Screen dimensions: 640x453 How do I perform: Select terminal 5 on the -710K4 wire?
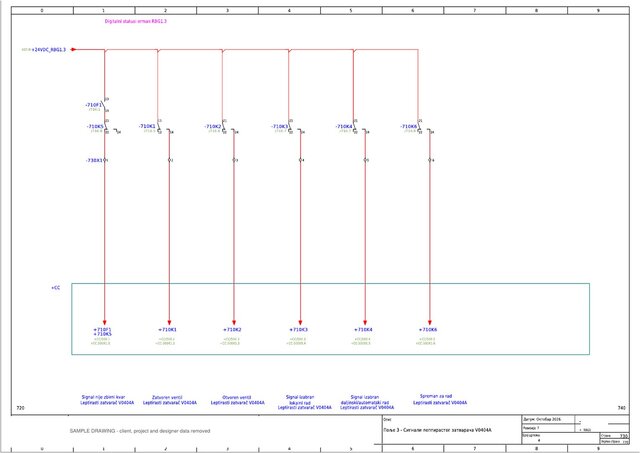pyautogui.click(x=366, y=160)
